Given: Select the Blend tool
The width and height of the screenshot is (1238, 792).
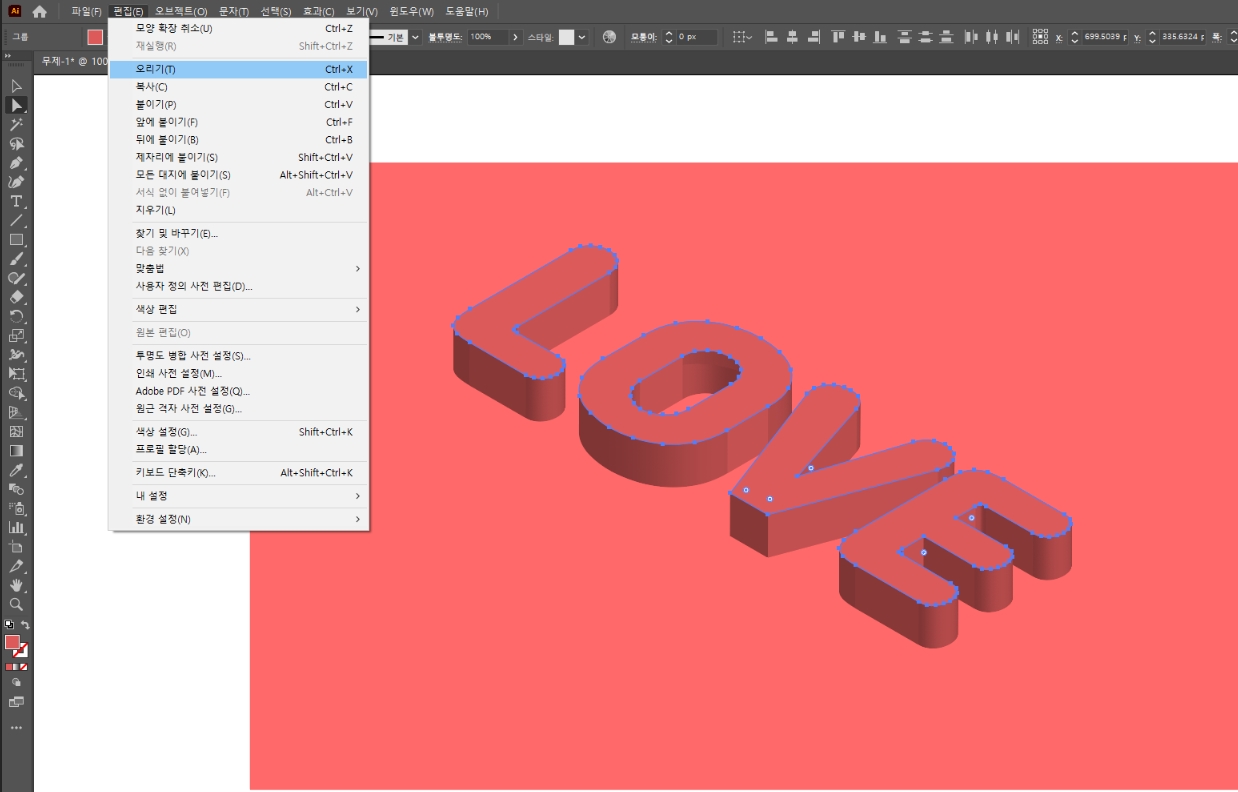Looking at the screenshot, I should (x=16, y=489).
